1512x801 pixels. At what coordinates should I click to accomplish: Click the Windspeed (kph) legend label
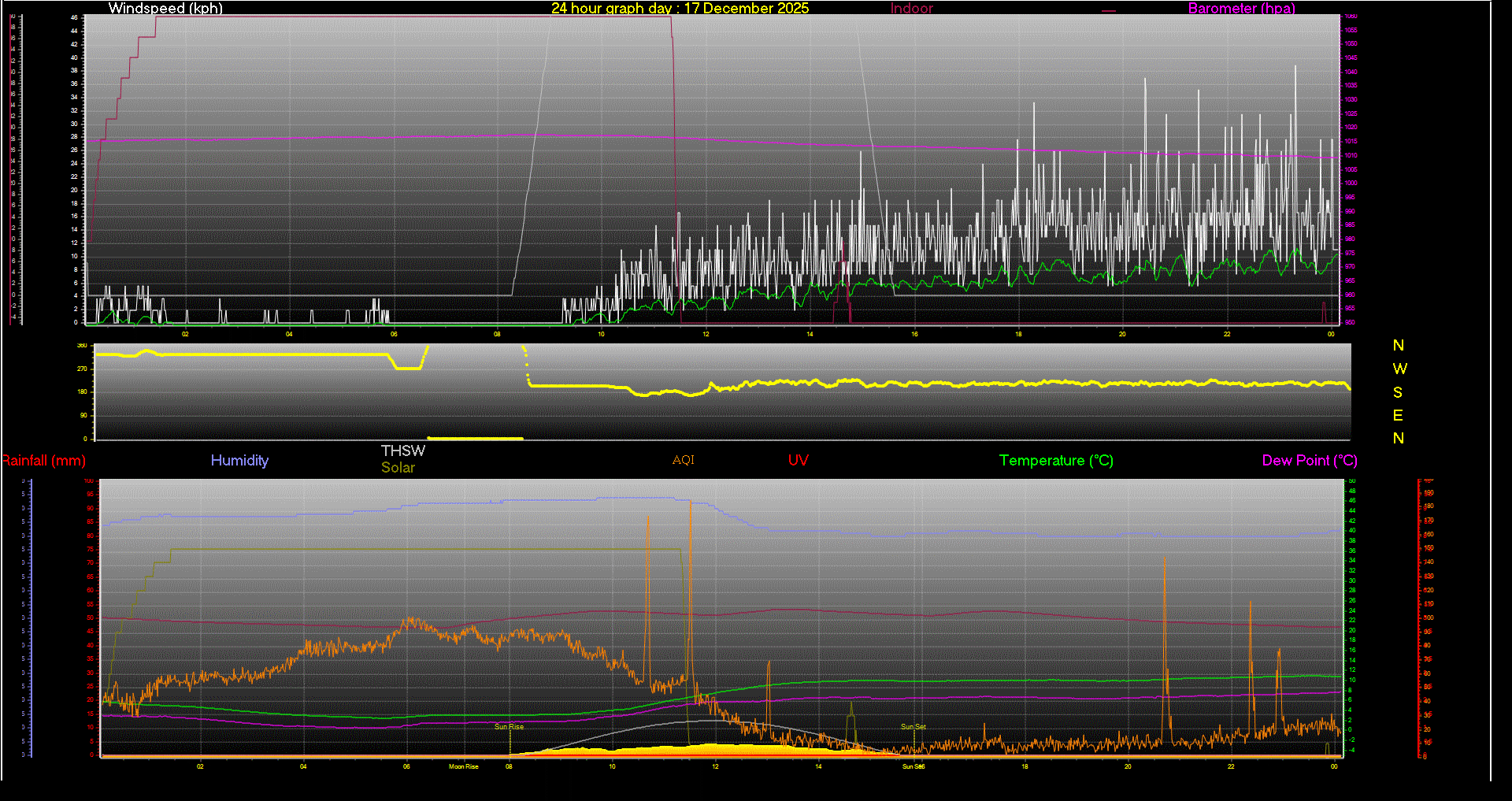165,8
